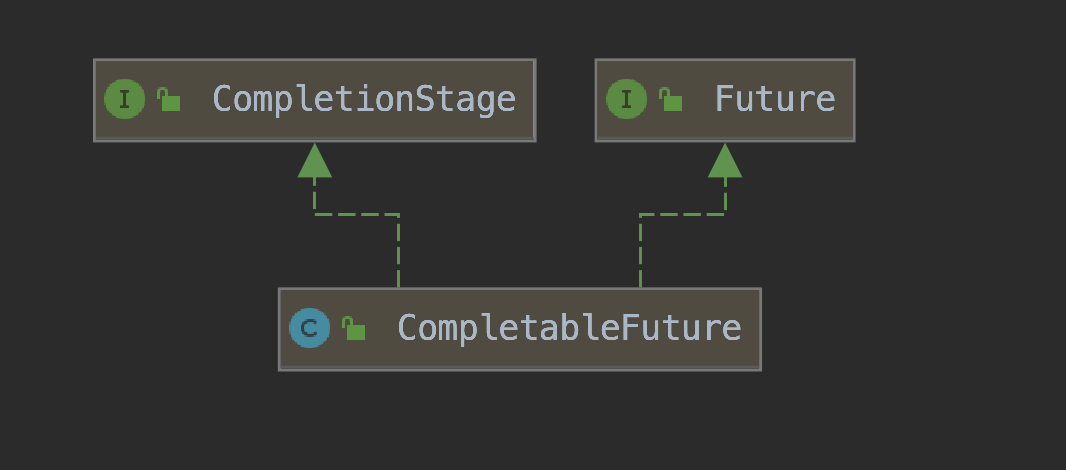Click the arrowhead pointing into CompletionStage

(x=314, y=161)
